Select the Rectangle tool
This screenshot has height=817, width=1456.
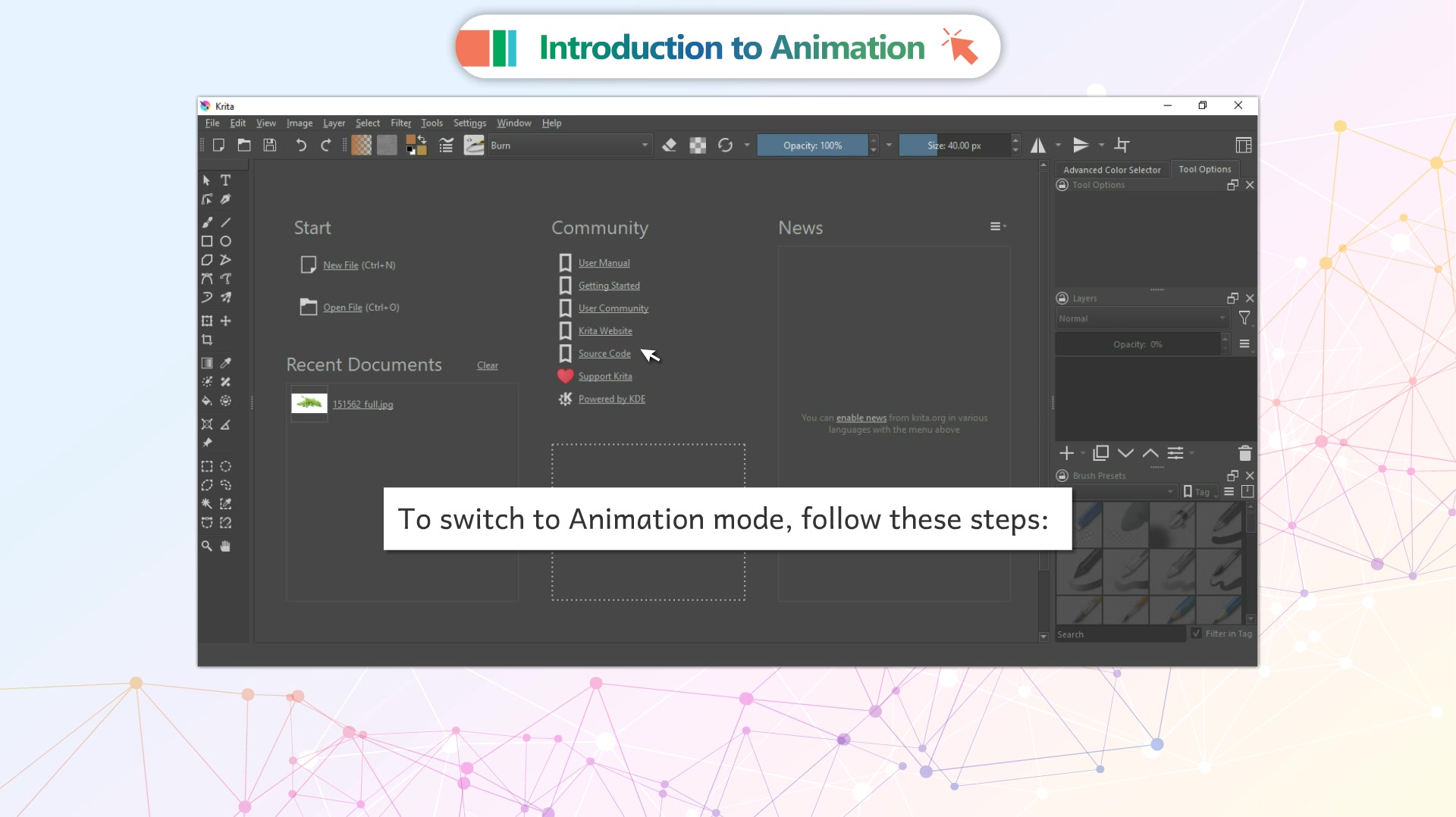[x=207, y=241]
